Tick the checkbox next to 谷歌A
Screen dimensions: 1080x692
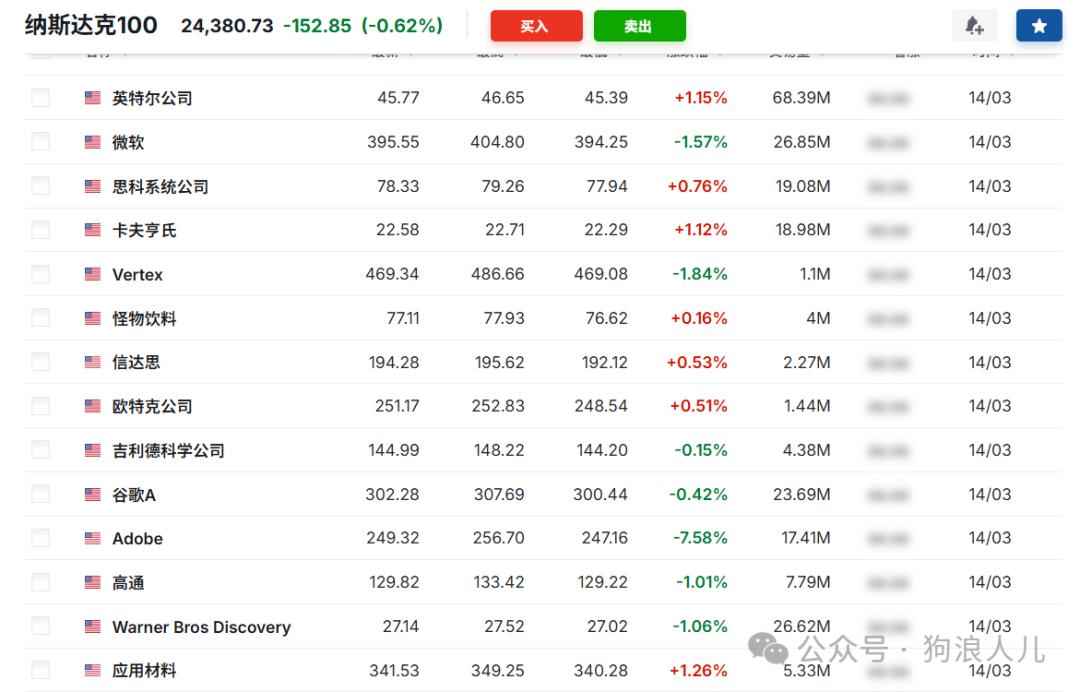[x=41, y=494]
